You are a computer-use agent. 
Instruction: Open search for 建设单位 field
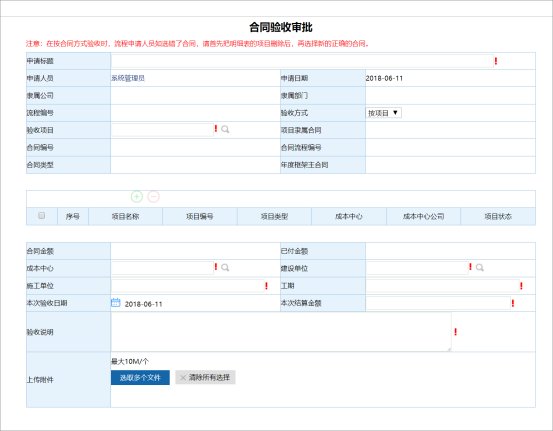(x=480, y=268)
